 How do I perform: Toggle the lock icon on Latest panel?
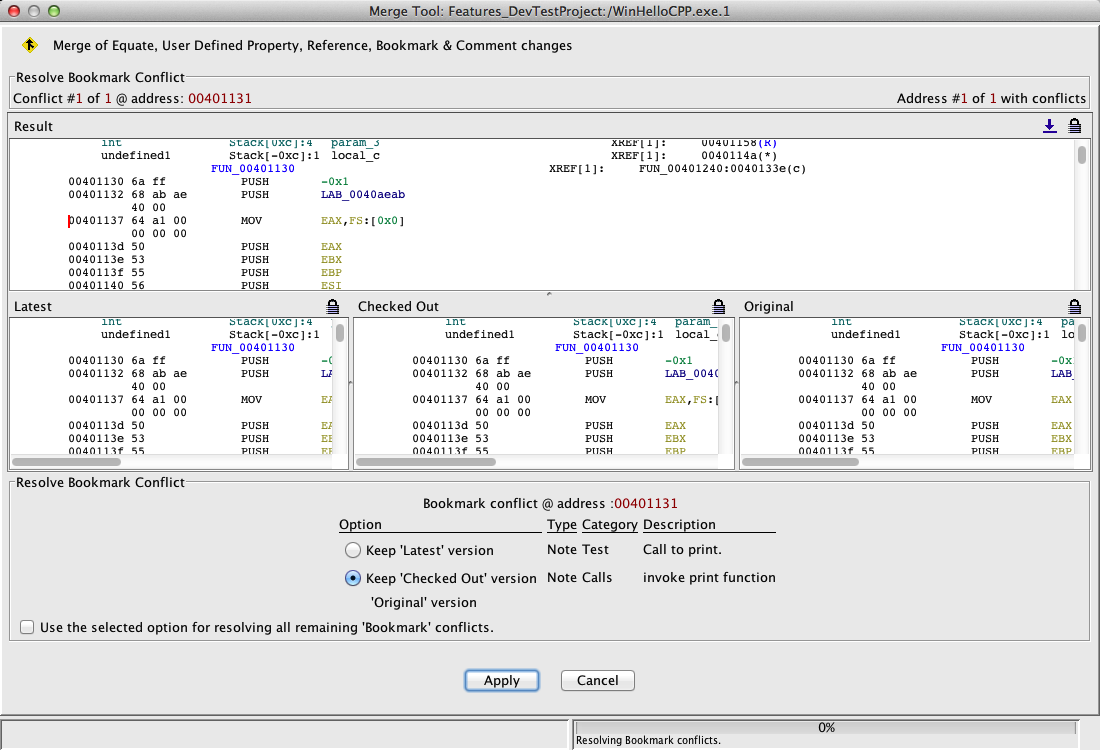tap(333, 306)
